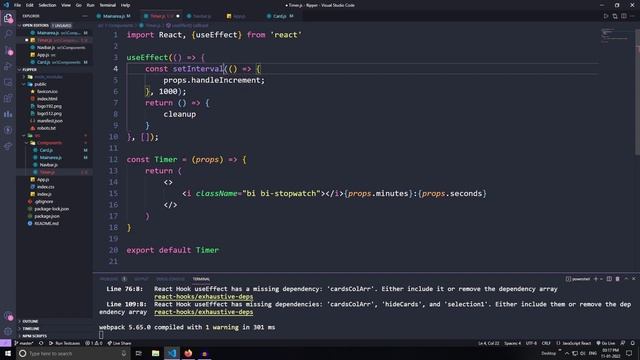Click the errors and warnings count in status bar
640x360 pixels.
tap(94, 343)
